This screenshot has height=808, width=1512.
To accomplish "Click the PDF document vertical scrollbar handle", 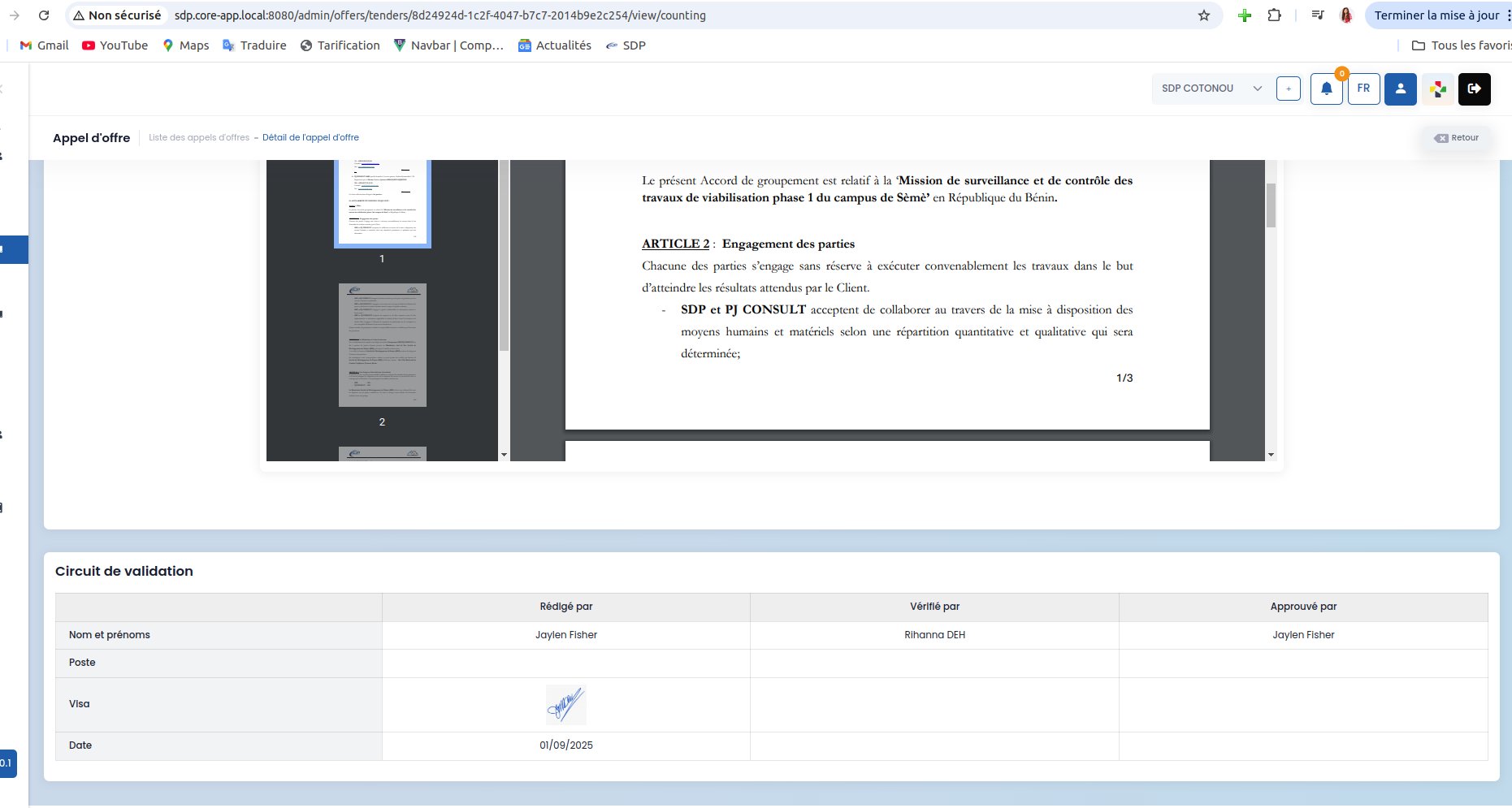I will tap(1271, 205).
